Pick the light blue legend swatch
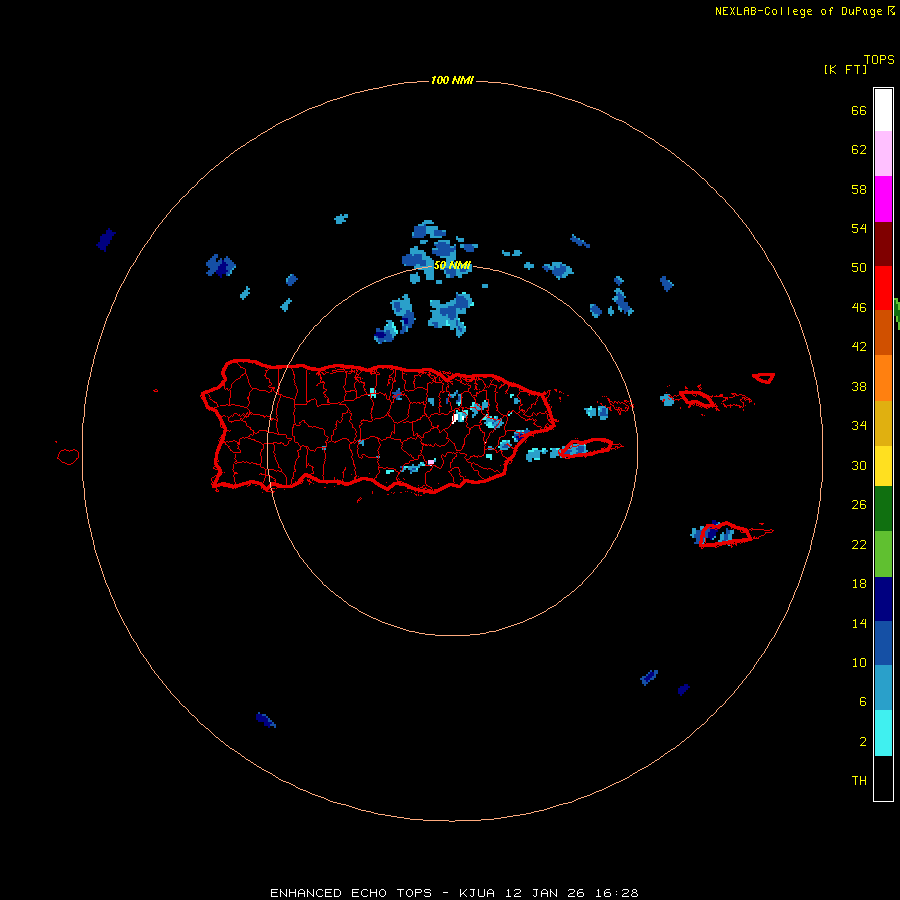 point(883,688)
